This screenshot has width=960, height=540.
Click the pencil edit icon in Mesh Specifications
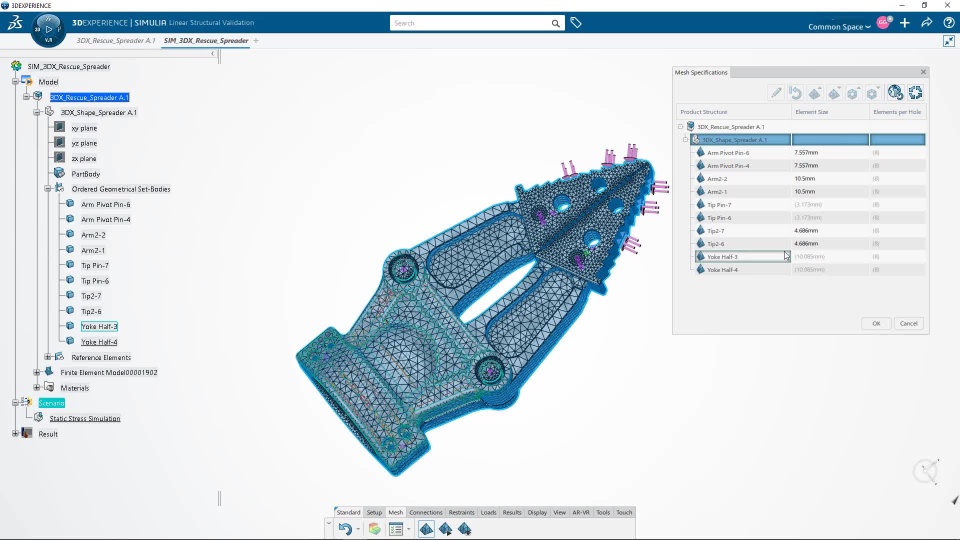point(776,92)
